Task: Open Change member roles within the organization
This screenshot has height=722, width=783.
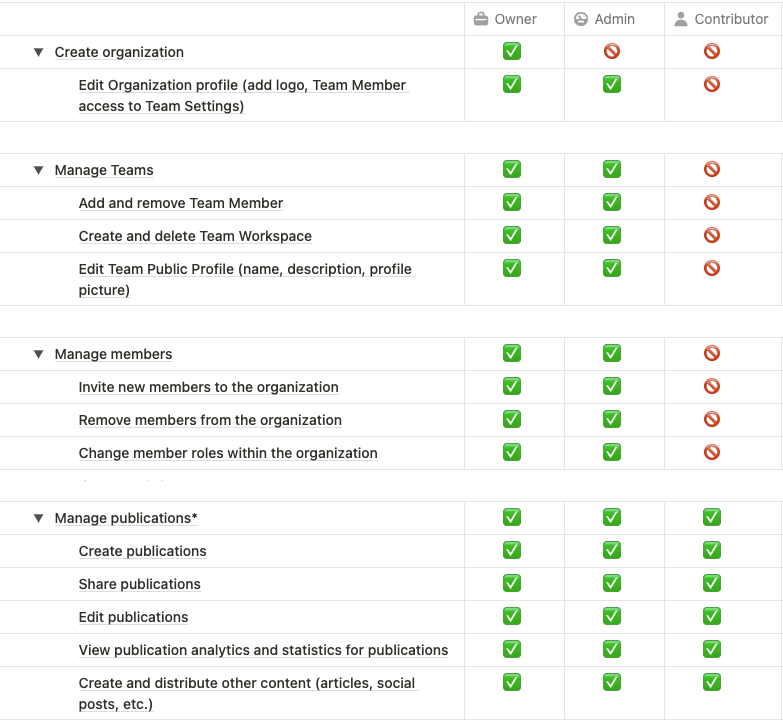Action: [228, 453]
